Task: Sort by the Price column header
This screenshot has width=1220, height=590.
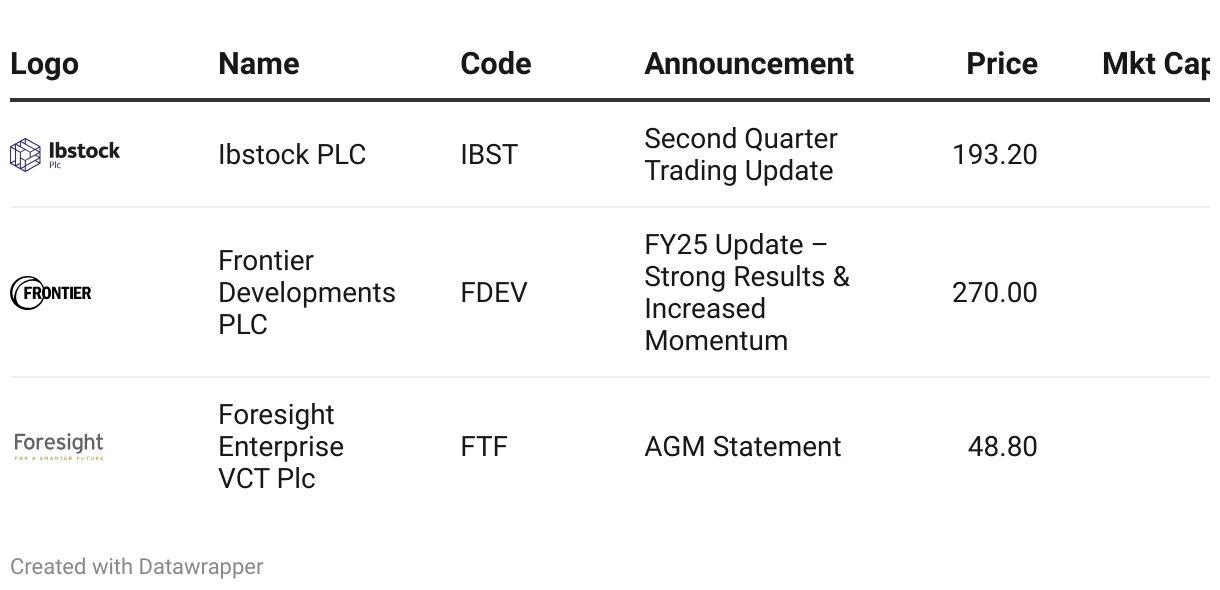Action: (x=1001, y=64)
